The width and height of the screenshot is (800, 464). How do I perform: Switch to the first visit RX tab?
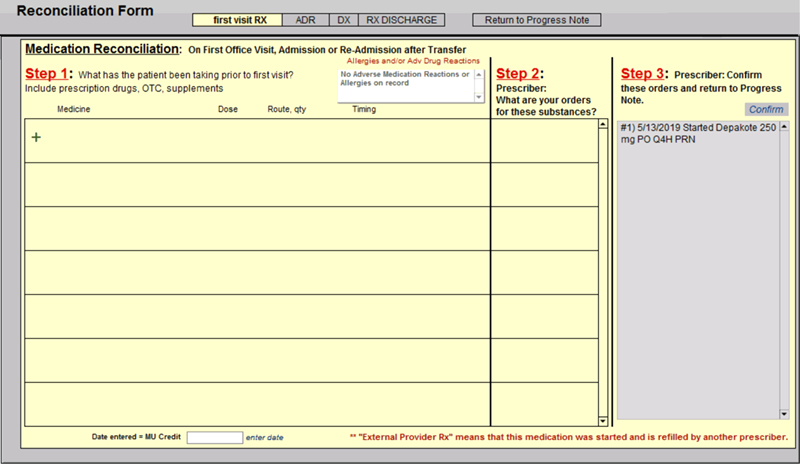tap(239, 20)
